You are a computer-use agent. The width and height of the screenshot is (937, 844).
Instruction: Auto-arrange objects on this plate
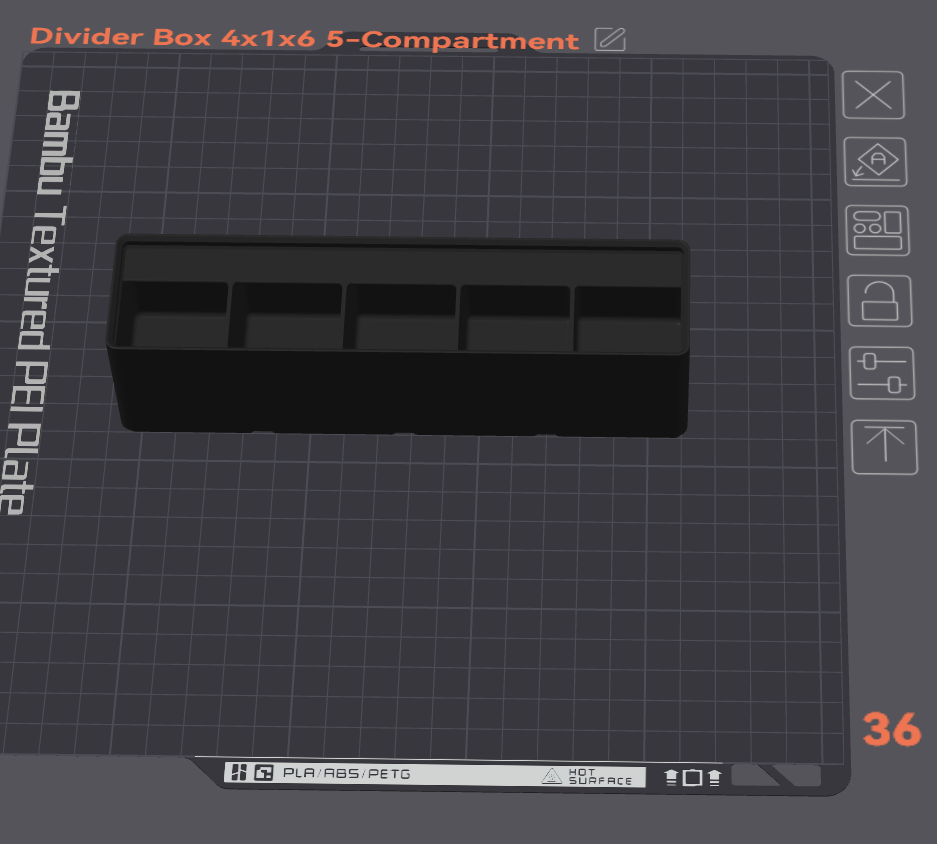pyautogui.click(x=877, y=231)
